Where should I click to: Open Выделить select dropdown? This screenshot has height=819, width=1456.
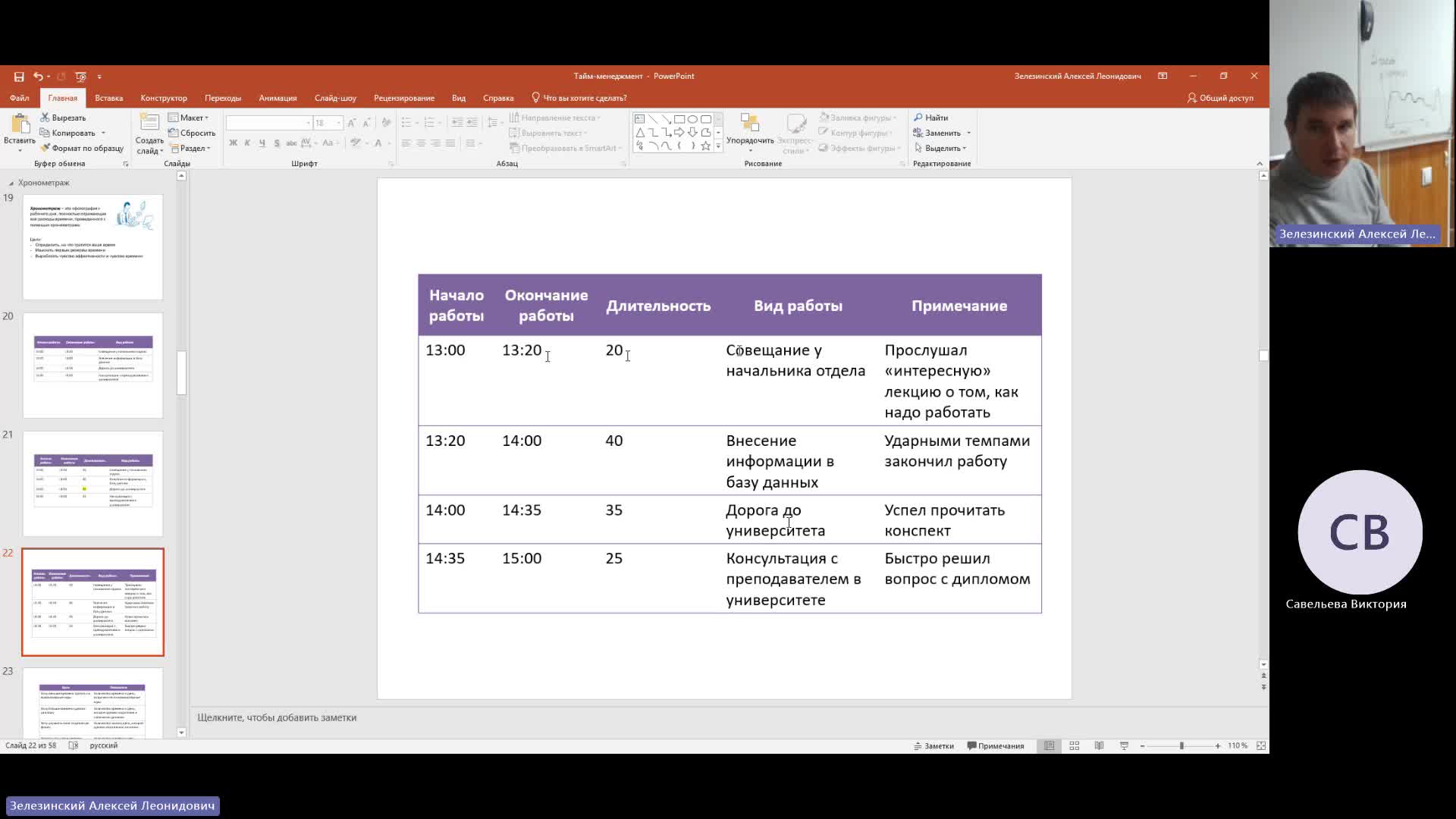click(940, 148)
